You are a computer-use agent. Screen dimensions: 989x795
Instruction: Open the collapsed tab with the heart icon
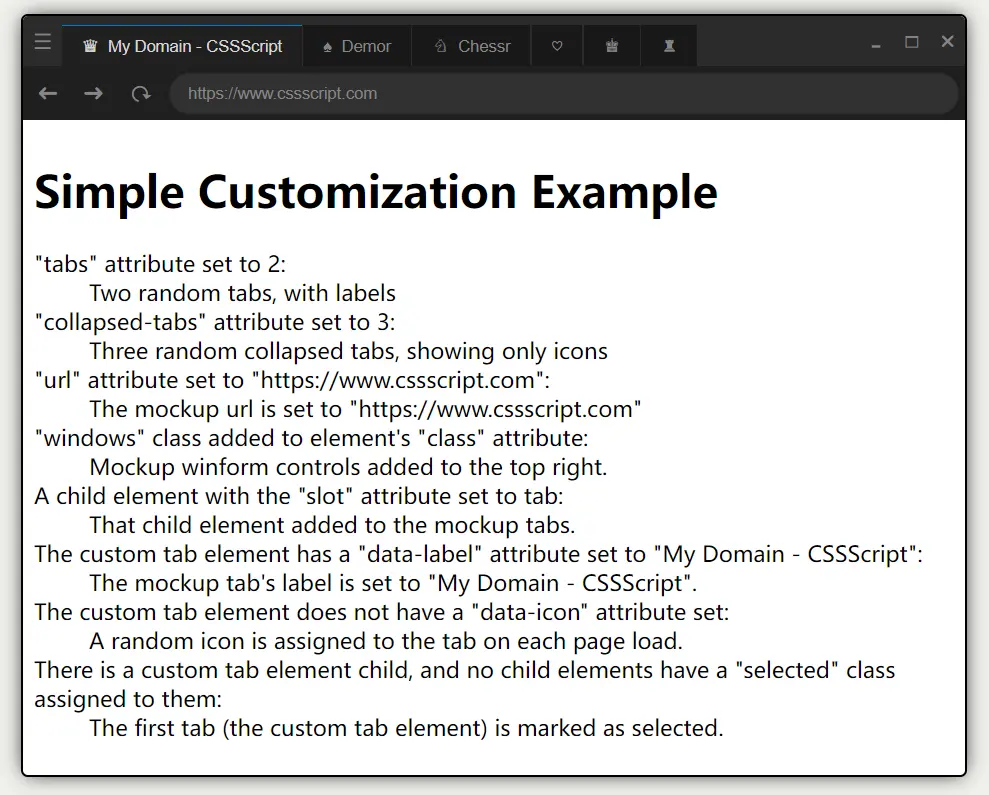[x=557, y=46]
